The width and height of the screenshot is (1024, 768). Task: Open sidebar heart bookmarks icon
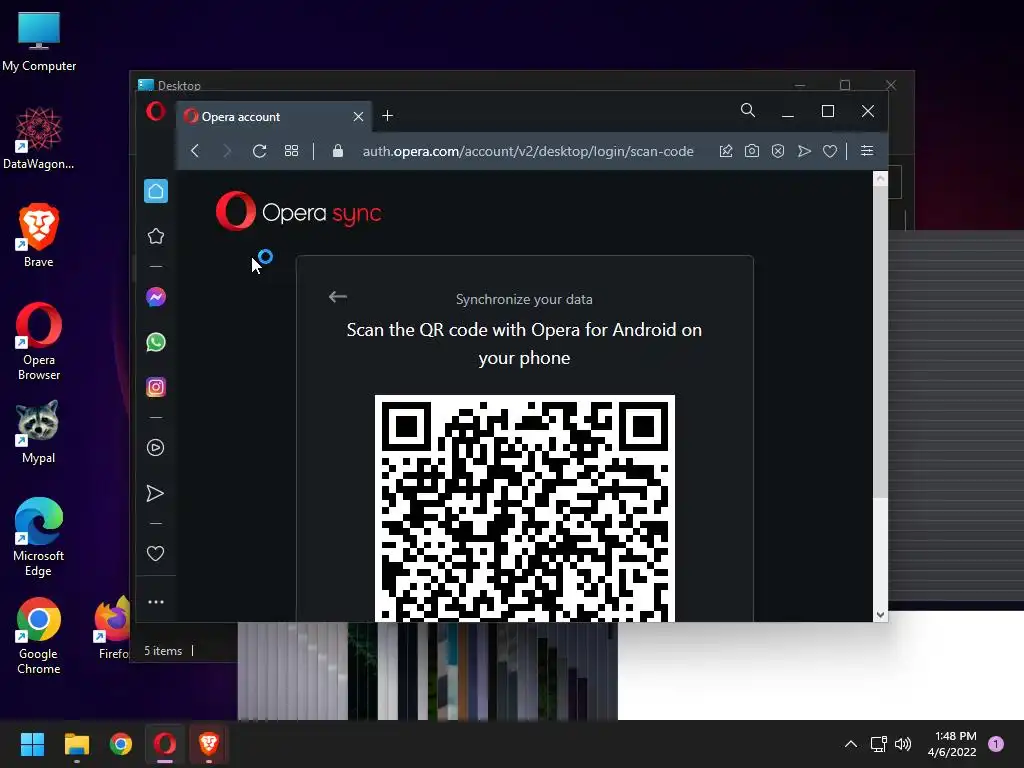pos(155,554)
